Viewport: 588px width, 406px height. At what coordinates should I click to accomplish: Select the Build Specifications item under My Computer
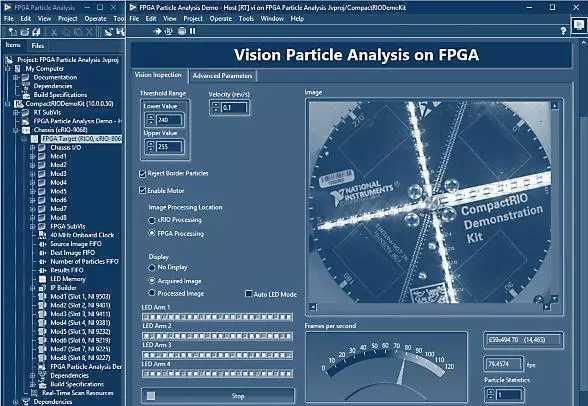[60, 95]
